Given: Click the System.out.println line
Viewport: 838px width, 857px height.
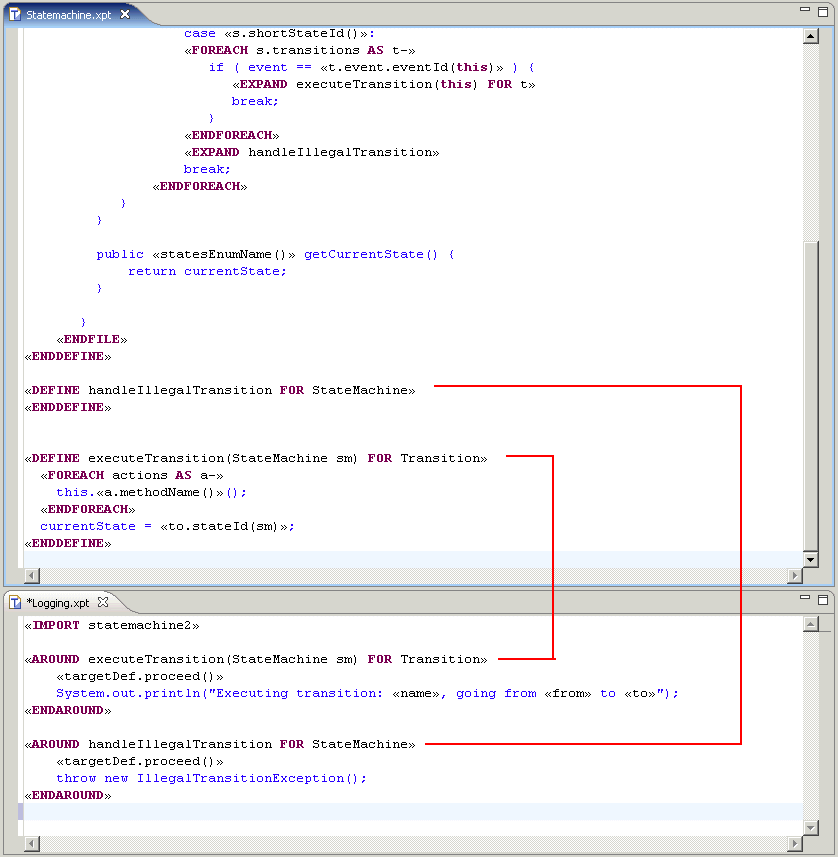Looking at the screenshot, I should [x=367, y=694].
